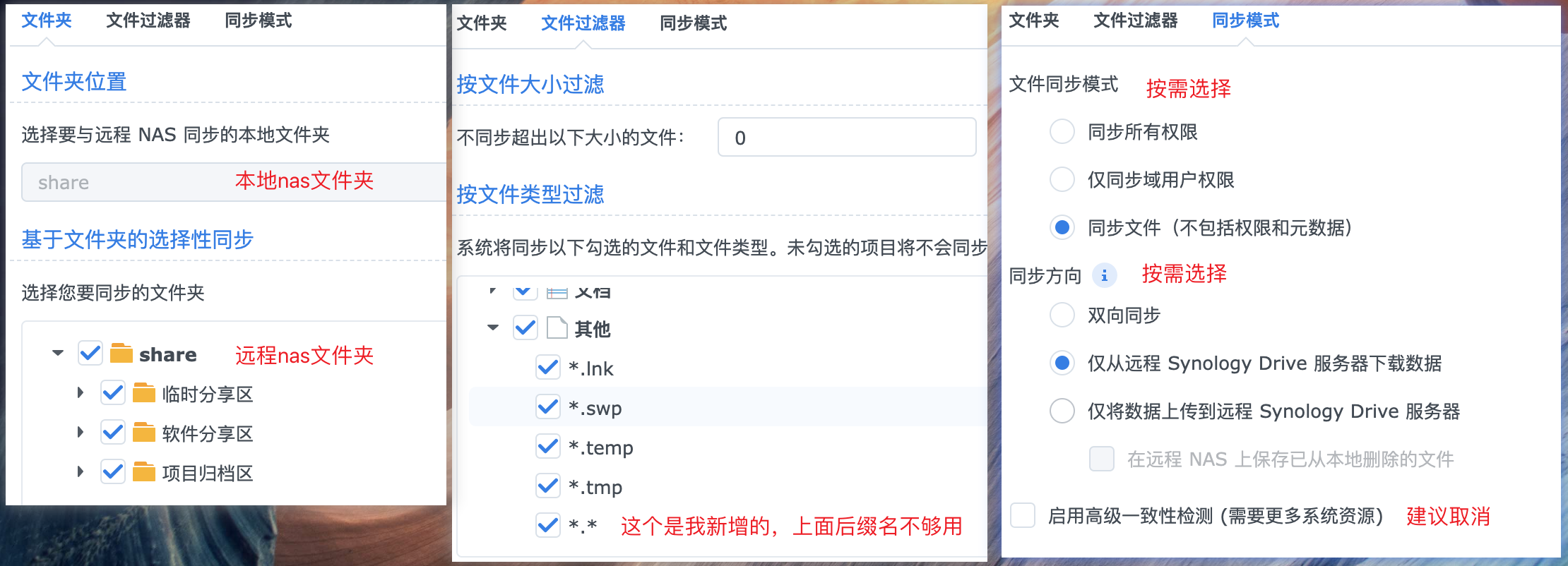The image size is (1568, 566).
Task: Collapse the share folder tree
Action: tap(58, 354)
